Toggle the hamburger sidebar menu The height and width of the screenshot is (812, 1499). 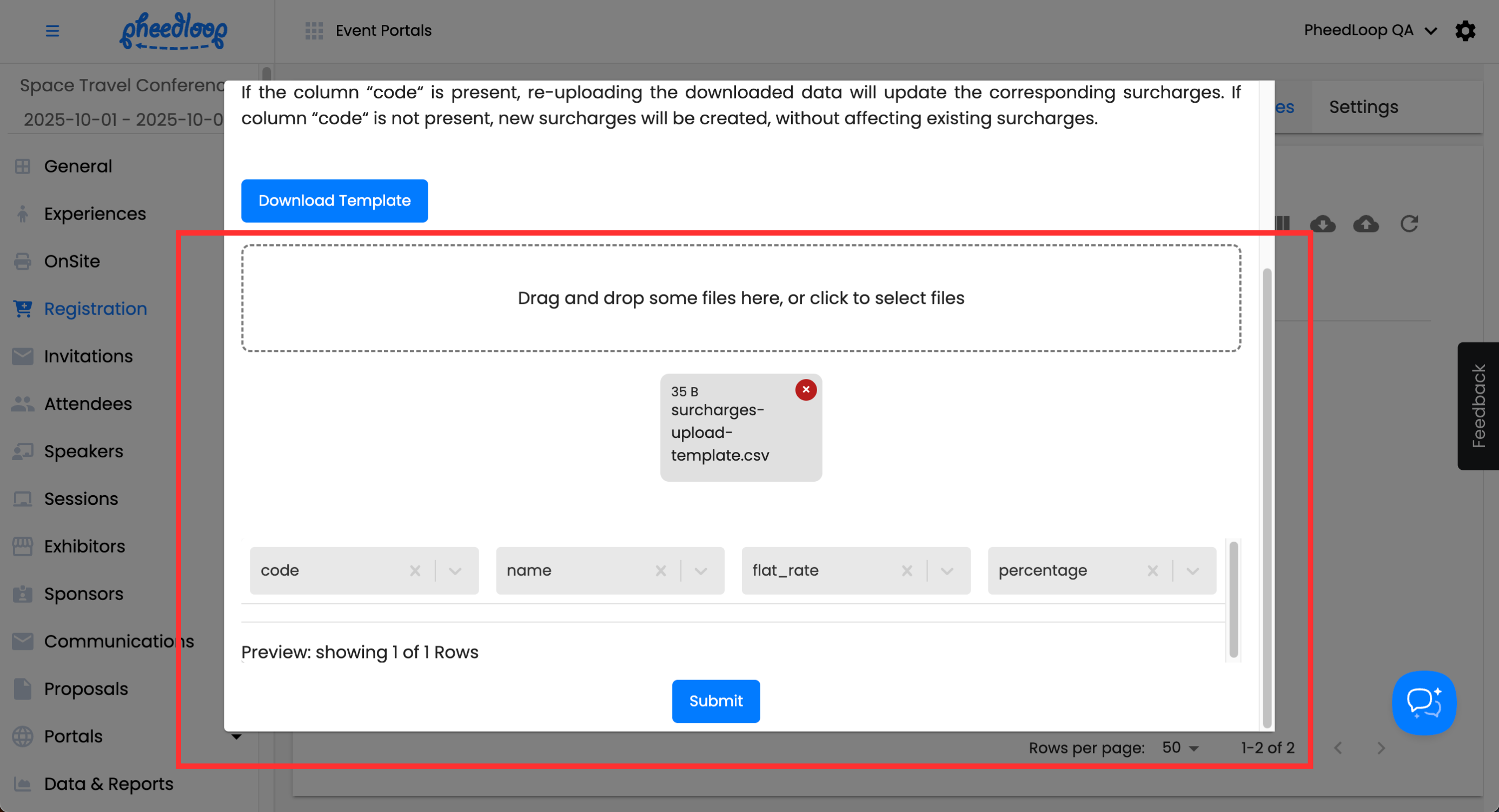(52, 30)
